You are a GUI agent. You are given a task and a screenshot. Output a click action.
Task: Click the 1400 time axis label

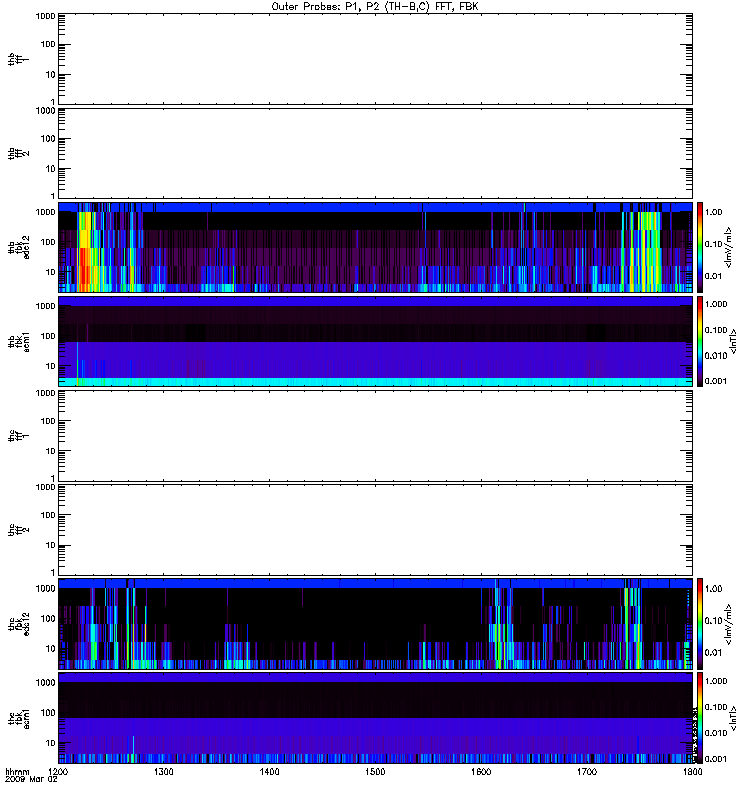269,771
